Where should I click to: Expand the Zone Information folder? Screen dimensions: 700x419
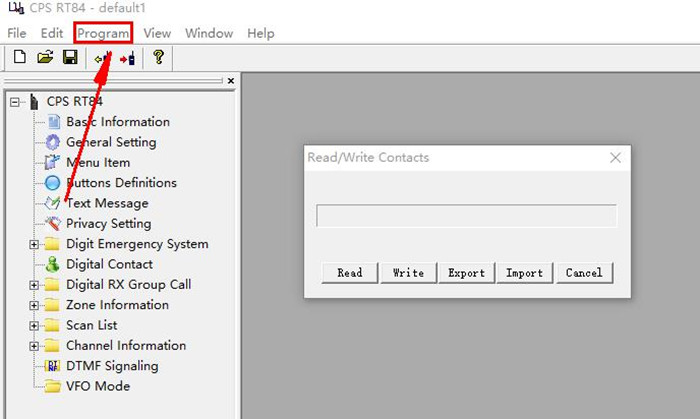[x=34, y=305]
